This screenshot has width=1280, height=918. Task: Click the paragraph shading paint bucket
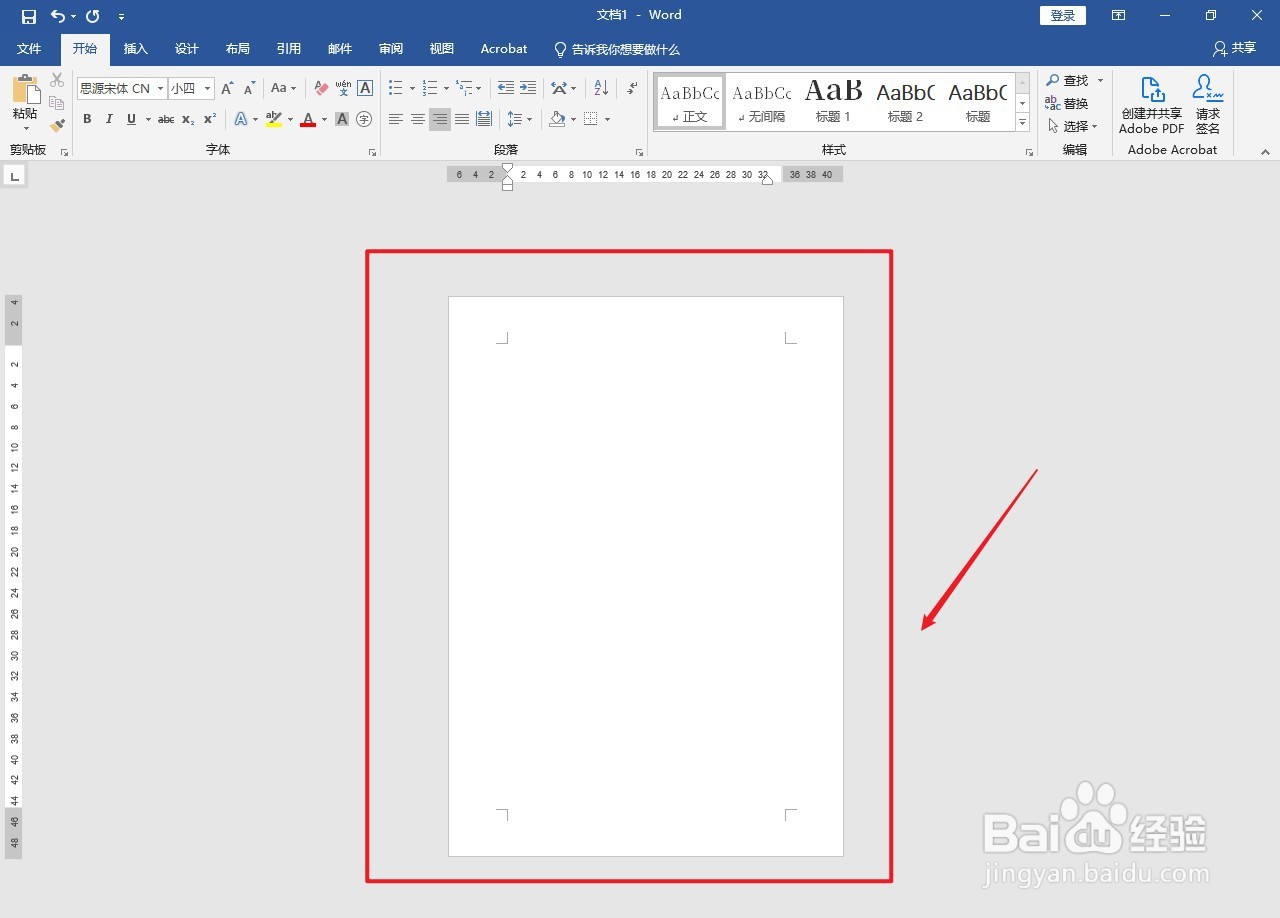pos(557,119)
